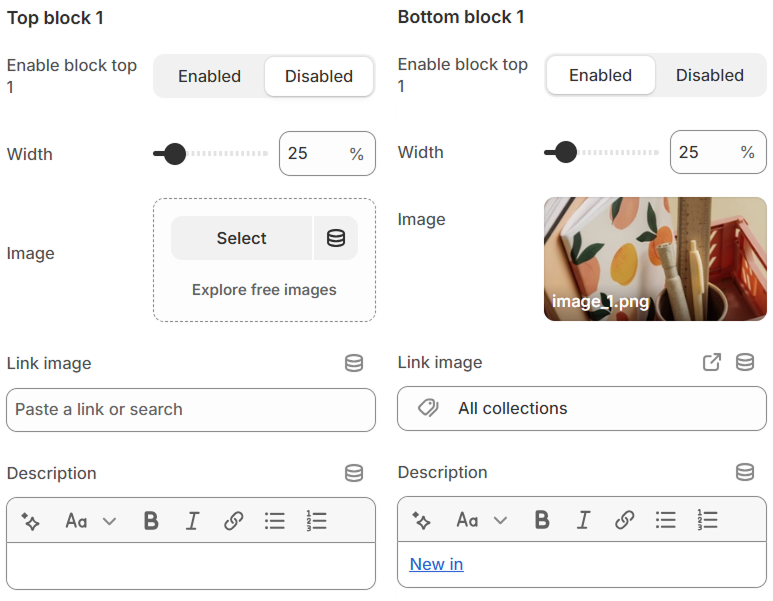Open text style Aa dropdown in Bottom block description
The width and height of the screenshot is (773, 601).
click(482, 520)
